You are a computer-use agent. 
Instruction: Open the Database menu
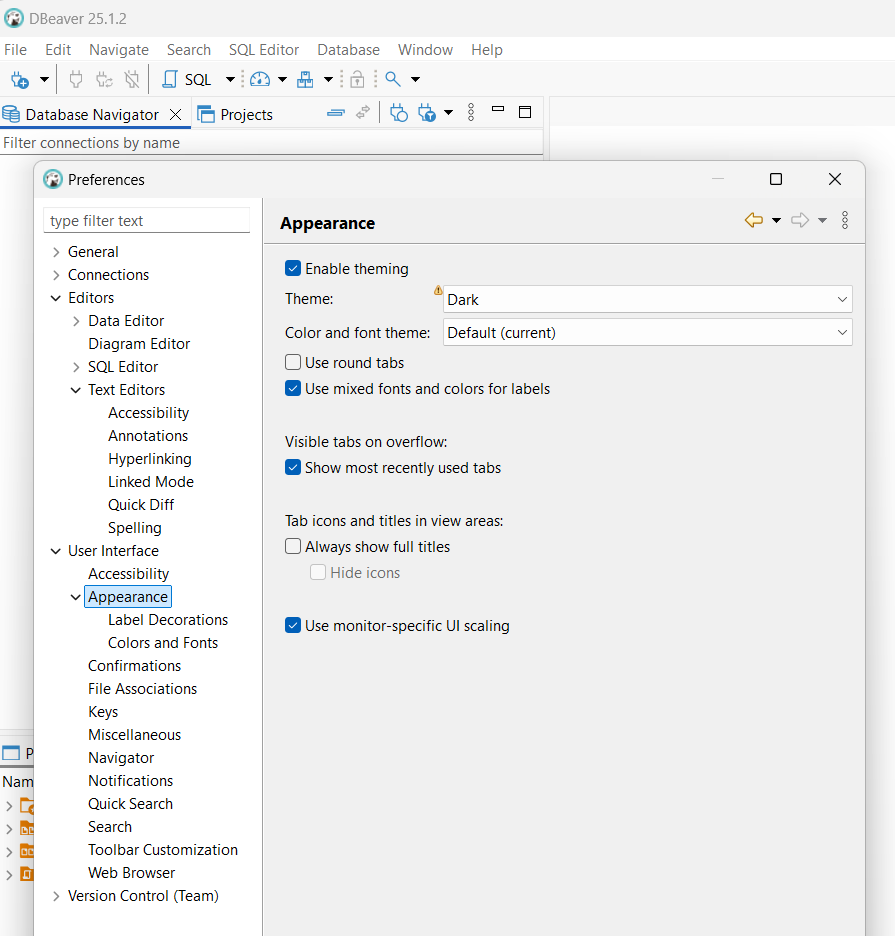[348, 50]
